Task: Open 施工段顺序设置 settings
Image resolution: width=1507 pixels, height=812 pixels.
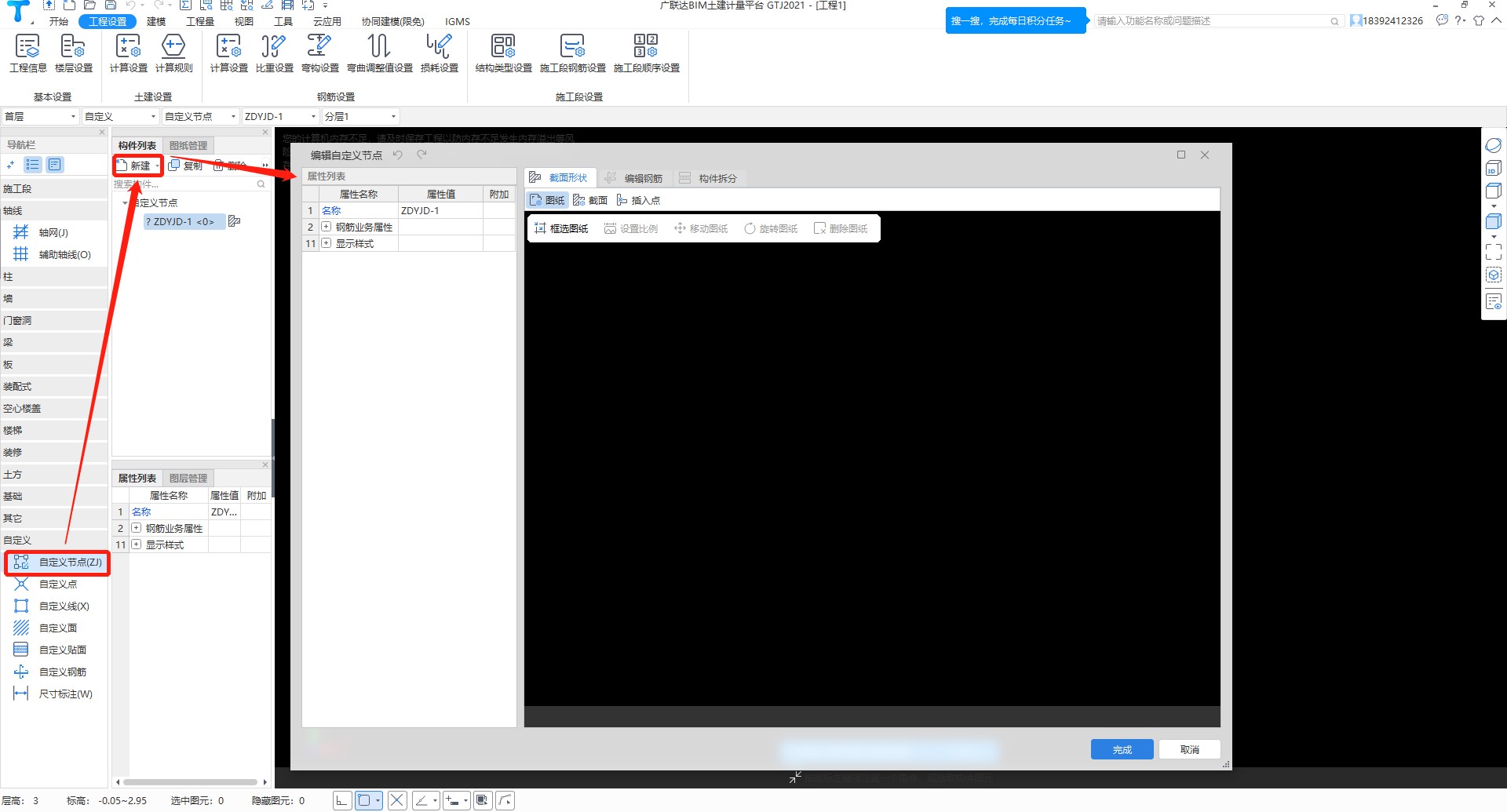Action: pos(647,53)
